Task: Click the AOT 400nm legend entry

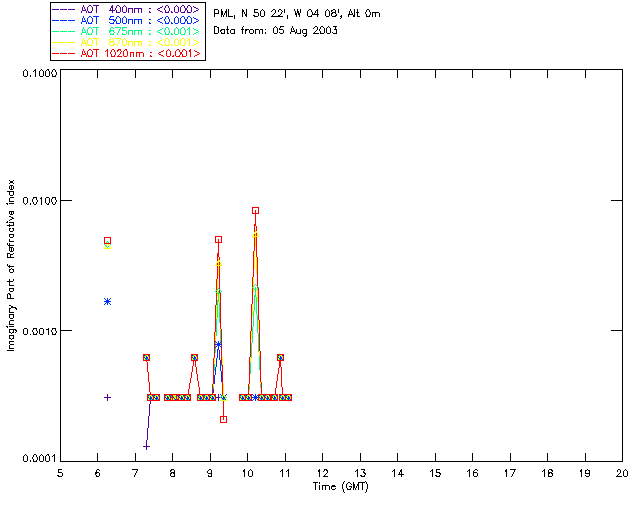Action: click(x=127, y=9)
